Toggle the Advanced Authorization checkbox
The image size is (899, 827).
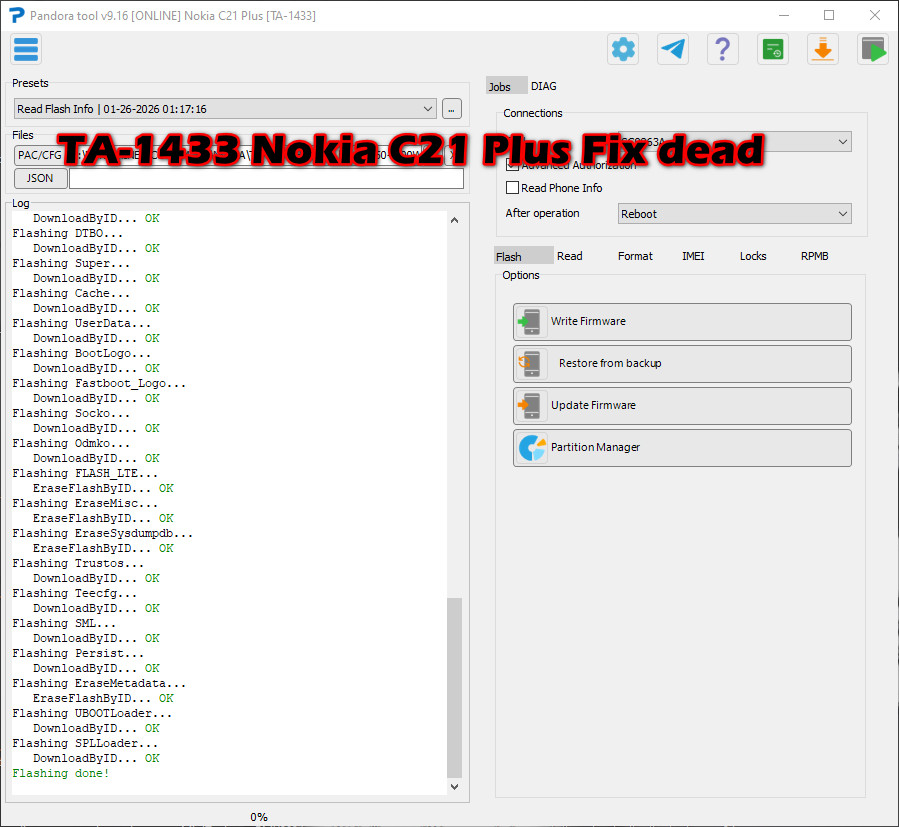(513, 165)
